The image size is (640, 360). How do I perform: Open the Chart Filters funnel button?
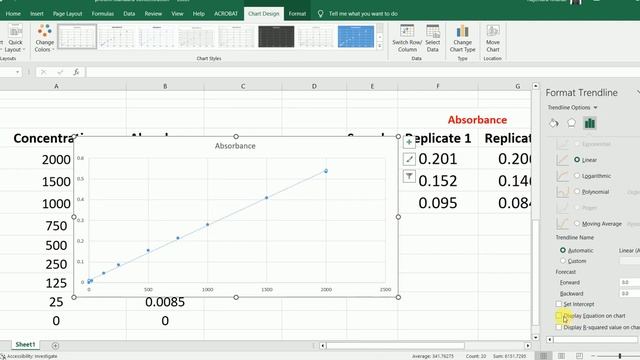[409, 176]
